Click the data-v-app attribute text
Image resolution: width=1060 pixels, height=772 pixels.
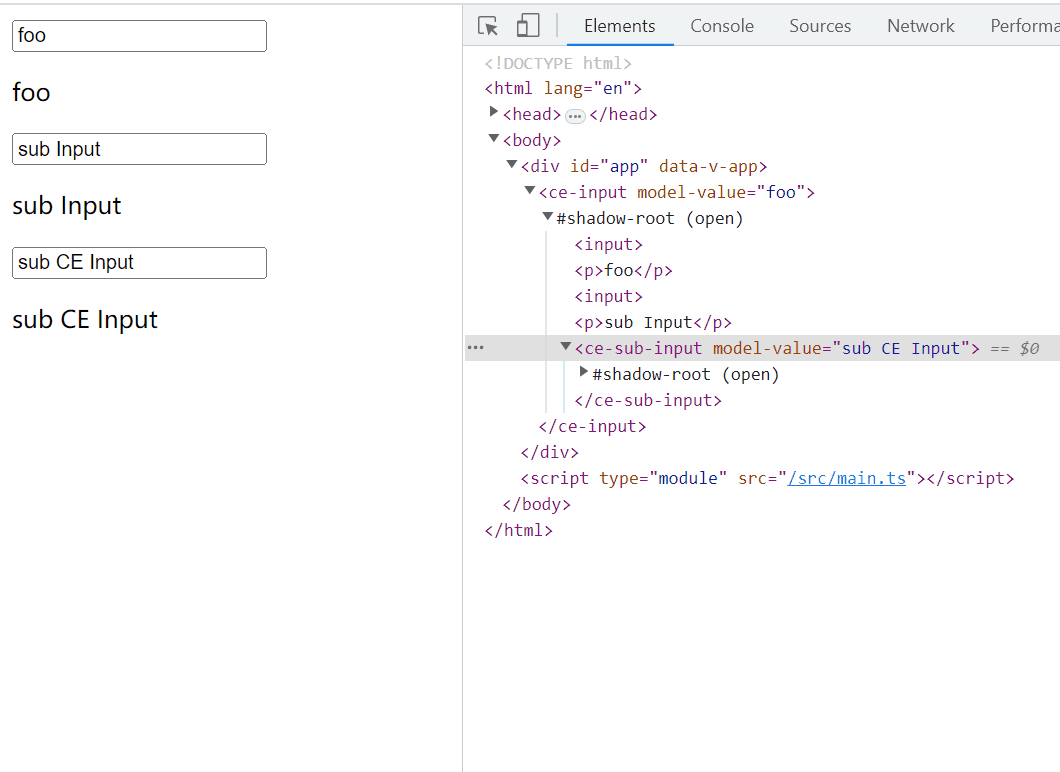pos(708,167)
